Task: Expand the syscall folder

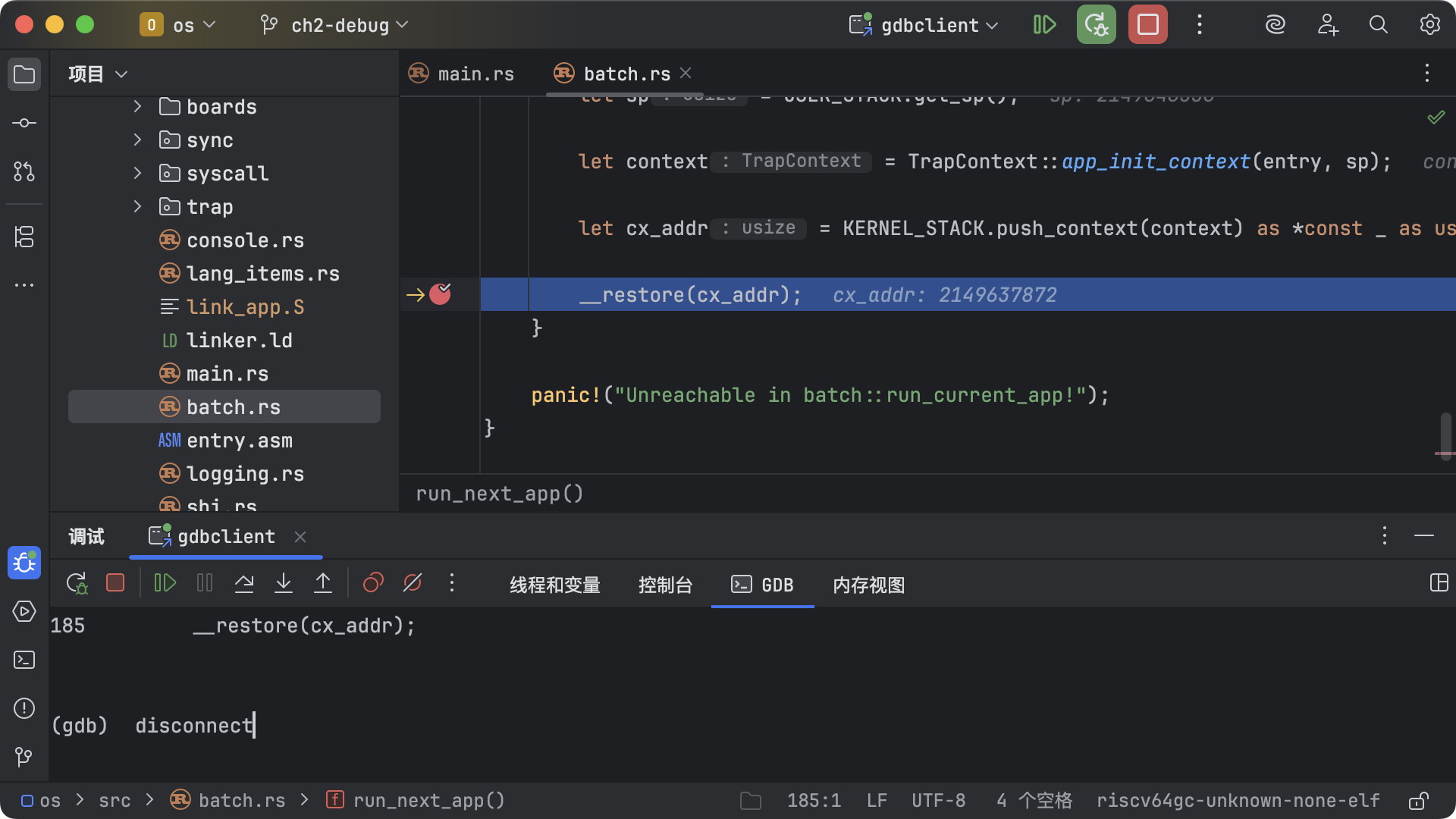Action: click(137, 174)
